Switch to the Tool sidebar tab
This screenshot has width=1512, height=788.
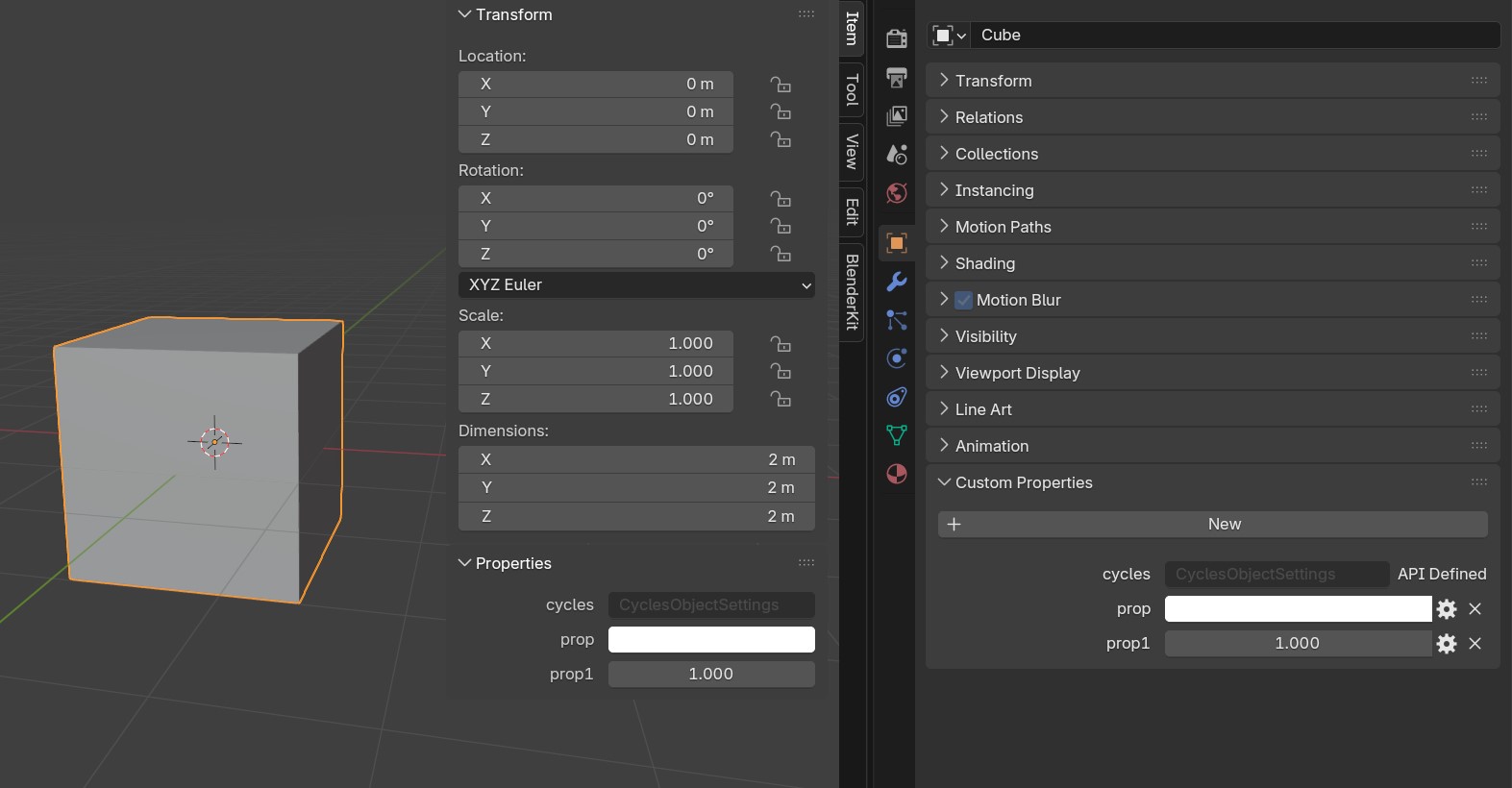(852, 90)
